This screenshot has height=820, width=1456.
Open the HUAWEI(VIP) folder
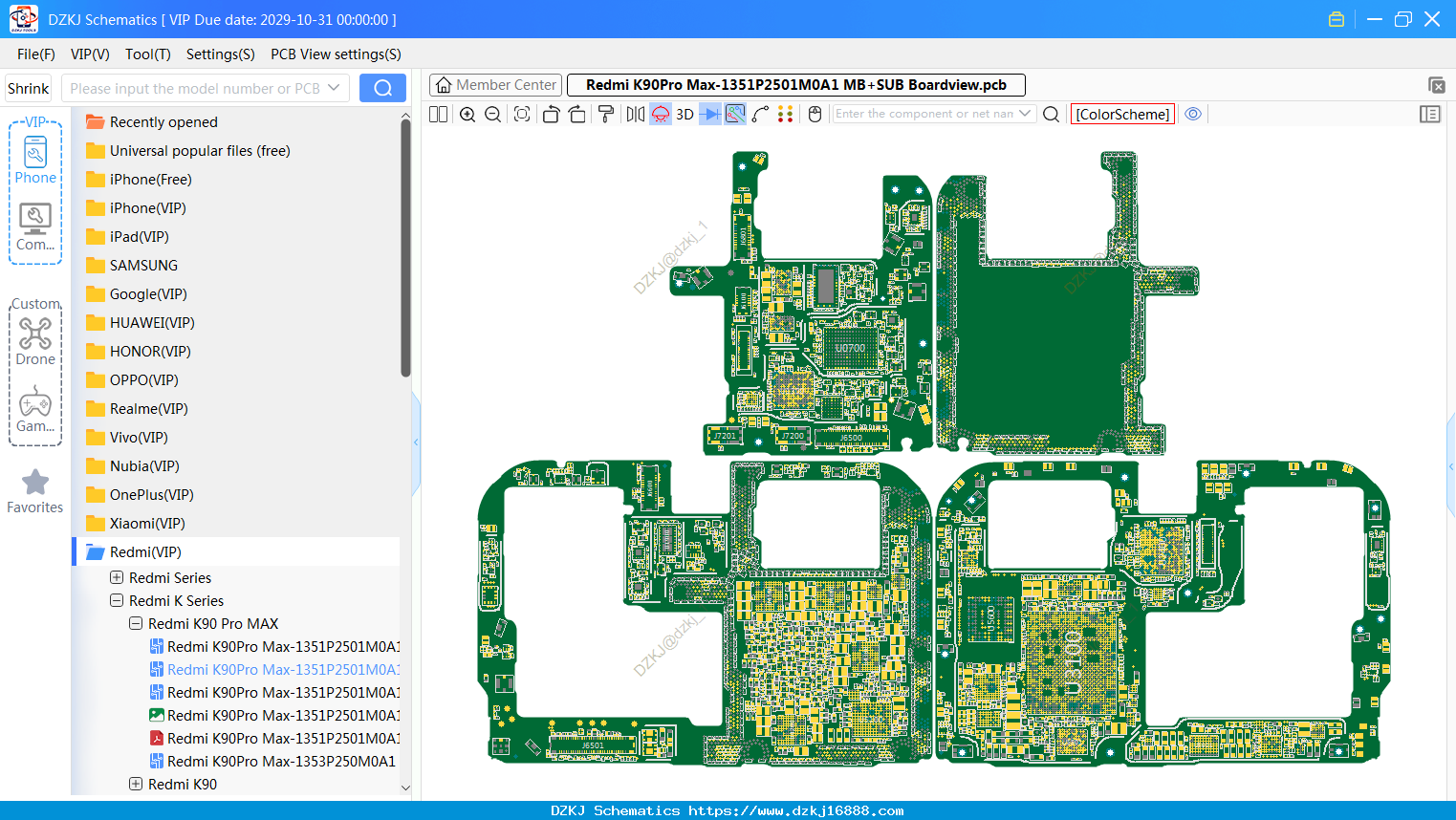coord(152,322)
